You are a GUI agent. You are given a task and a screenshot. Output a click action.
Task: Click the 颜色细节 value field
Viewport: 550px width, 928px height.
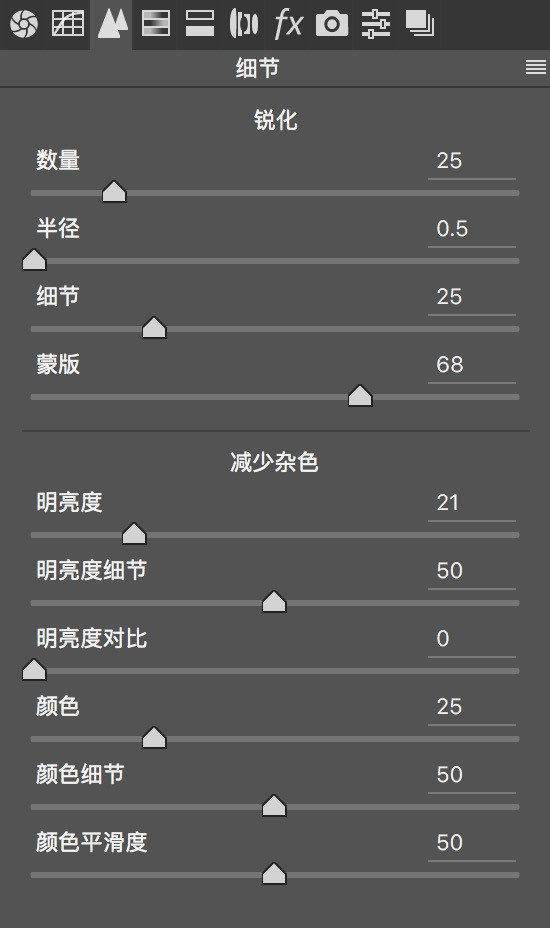(472, 775)
